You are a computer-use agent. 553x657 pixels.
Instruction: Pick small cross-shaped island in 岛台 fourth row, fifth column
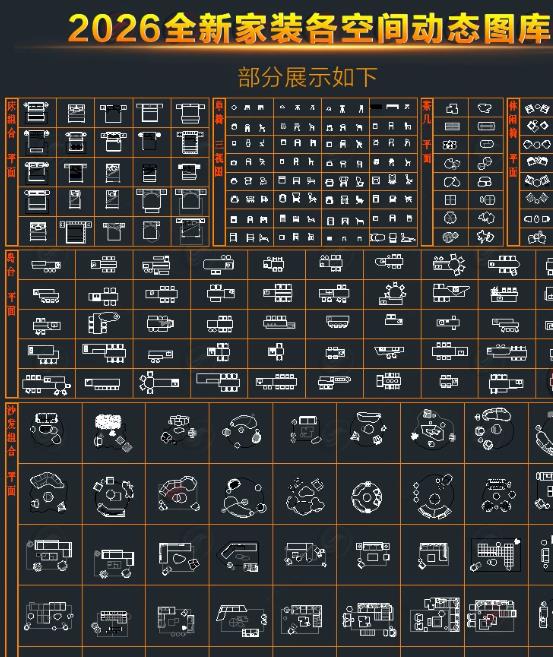pos(276,352)
